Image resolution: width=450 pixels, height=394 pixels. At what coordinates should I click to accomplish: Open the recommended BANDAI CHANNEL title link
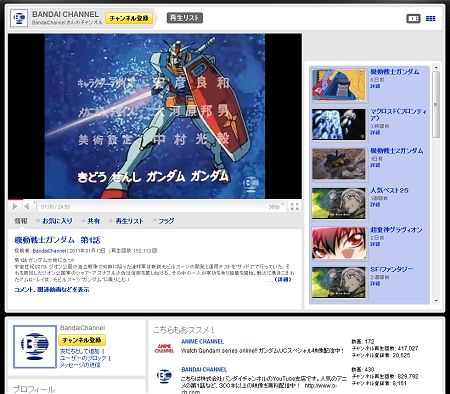[x=204, y=370]
